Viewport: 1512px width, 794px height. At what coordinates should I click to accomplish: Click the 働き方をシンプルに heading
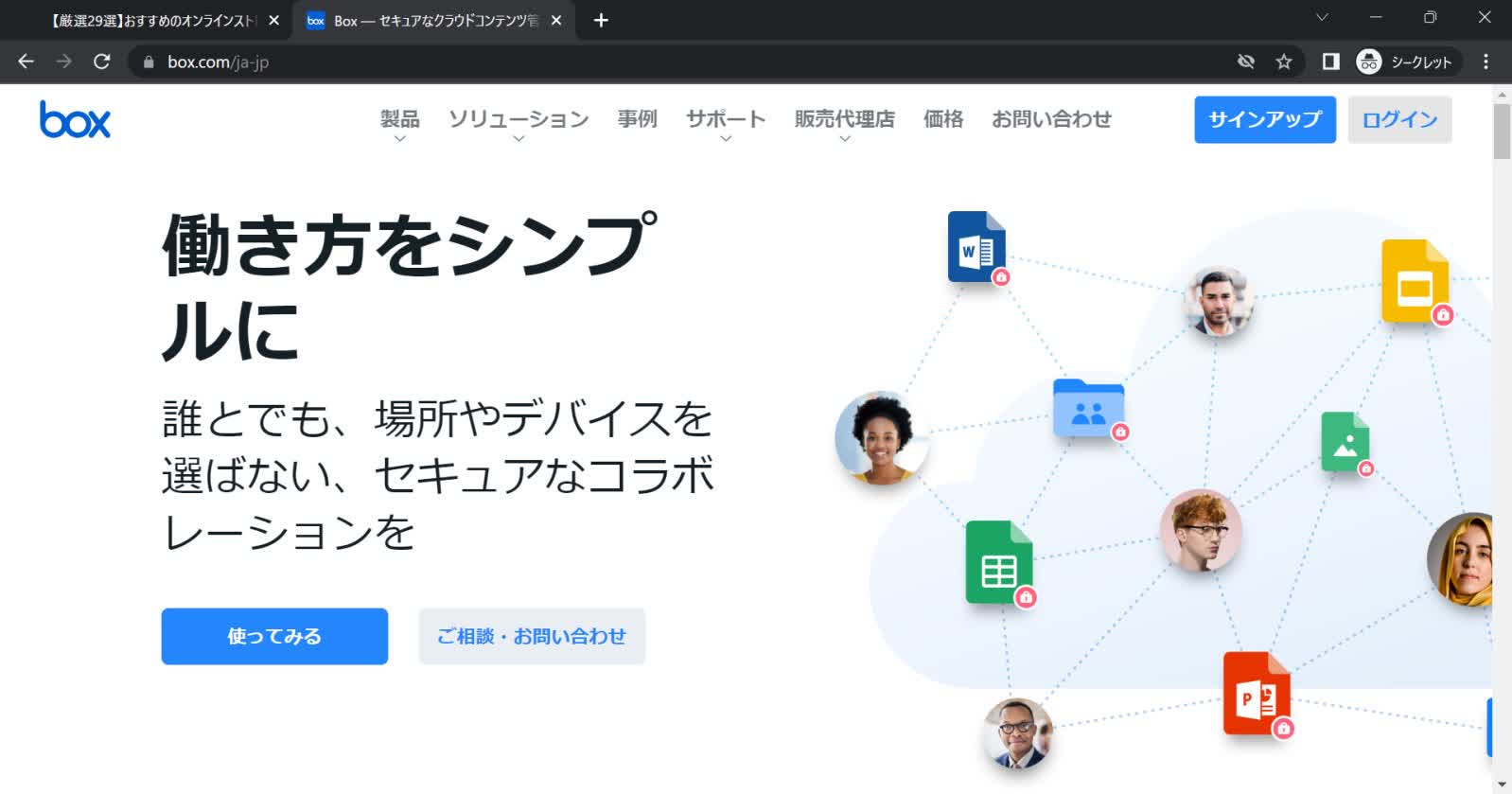tap(409, 286)
